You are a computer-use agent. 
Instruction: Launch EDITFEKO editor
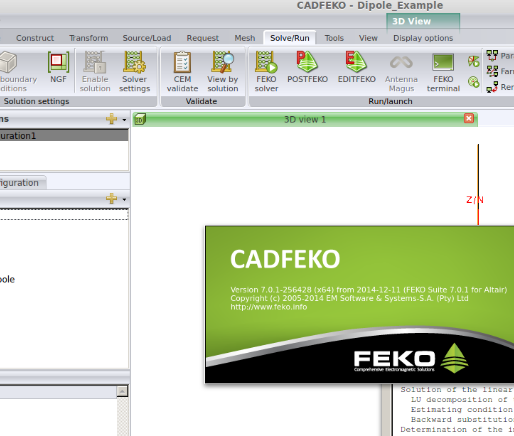pos(356,67)
